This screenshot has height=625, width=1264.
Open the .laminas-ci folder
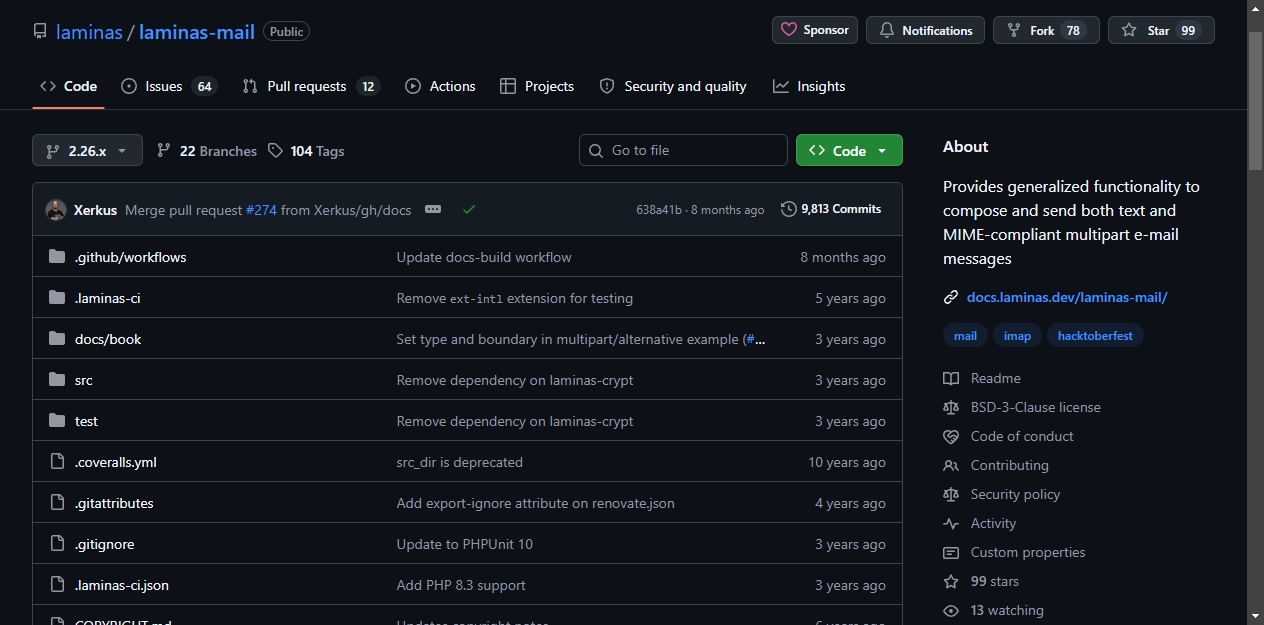coord(108,298)
